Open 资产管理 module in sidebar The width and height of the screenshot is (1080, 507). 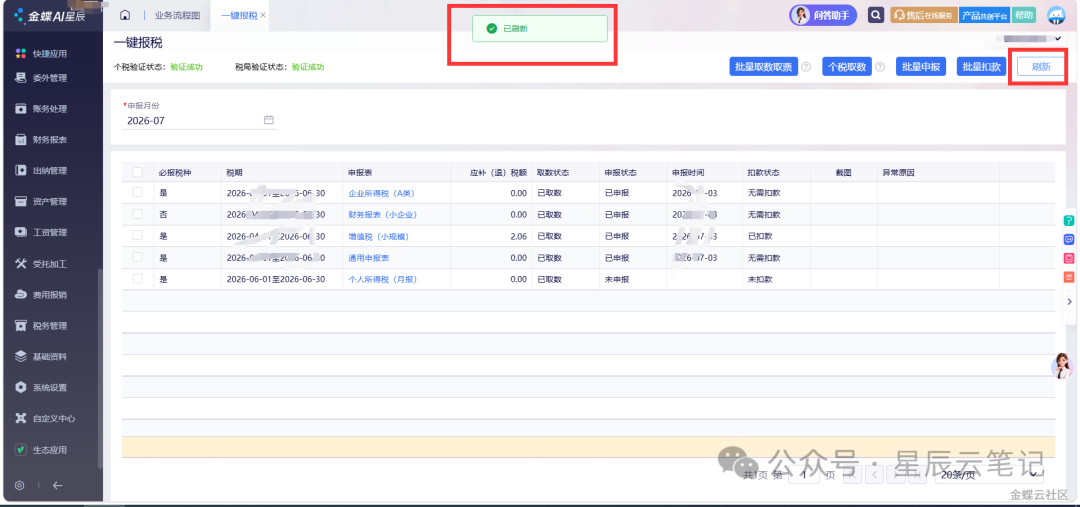[41, 202]
